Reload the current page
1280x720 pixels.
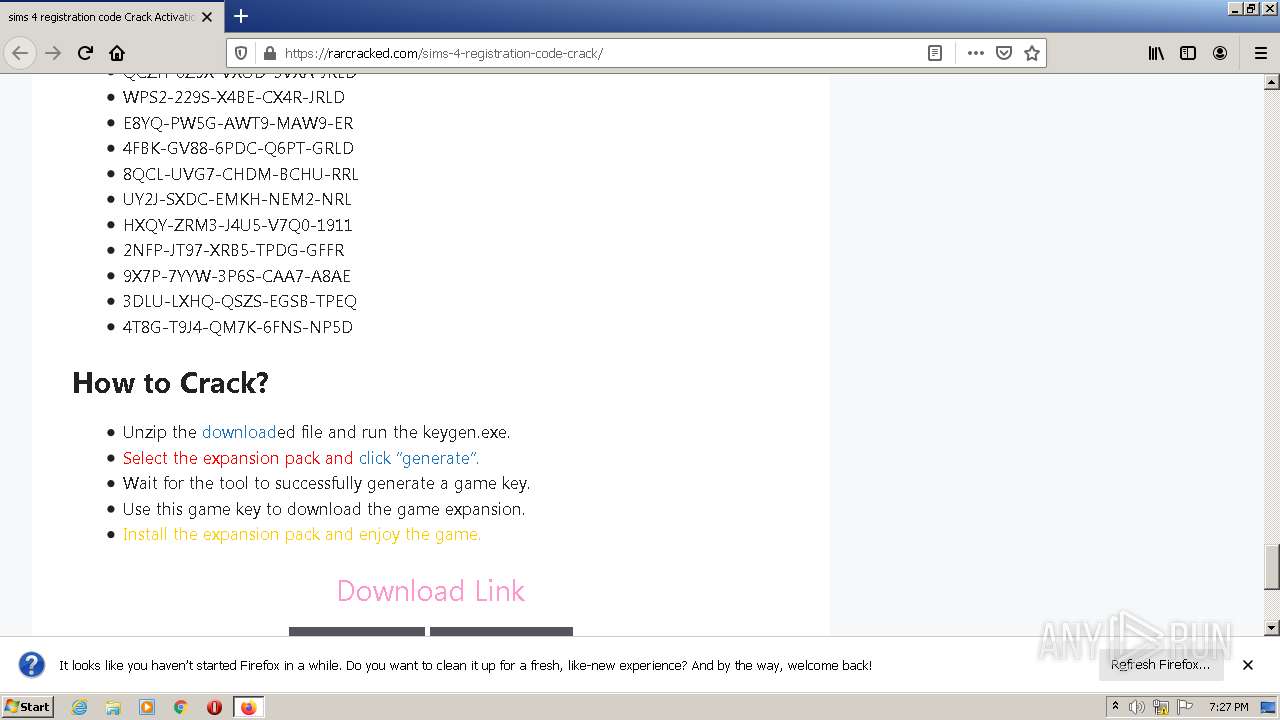tap(85, 53)
